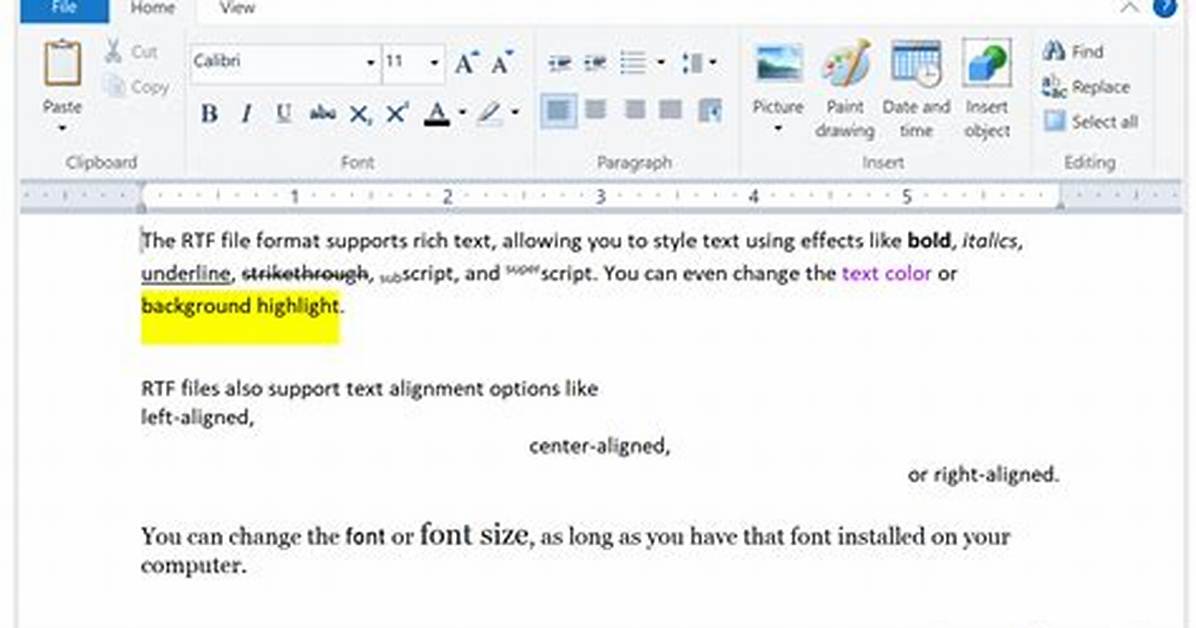
Task: Justify the paragraph text
Action: (670, 111)
